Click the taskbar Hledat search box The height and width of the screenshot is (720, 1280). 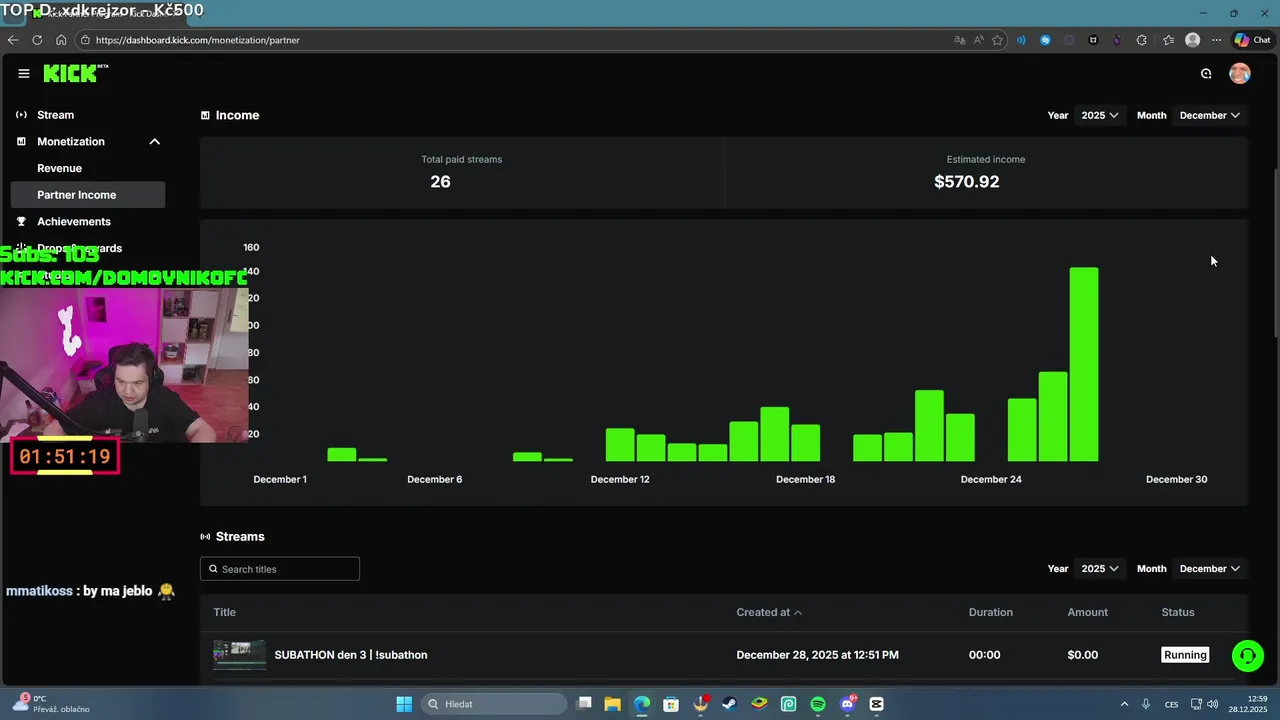pos(495,704)
